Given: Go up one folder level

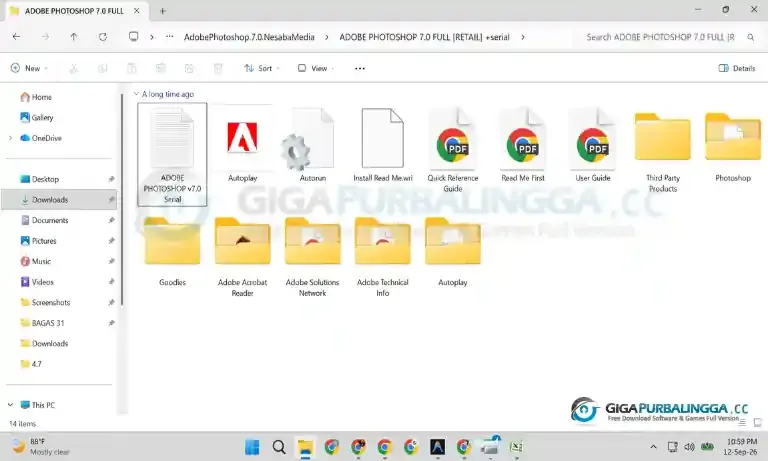Looking at the screenshot, I should pyautogui.click(x=73, y=37).
